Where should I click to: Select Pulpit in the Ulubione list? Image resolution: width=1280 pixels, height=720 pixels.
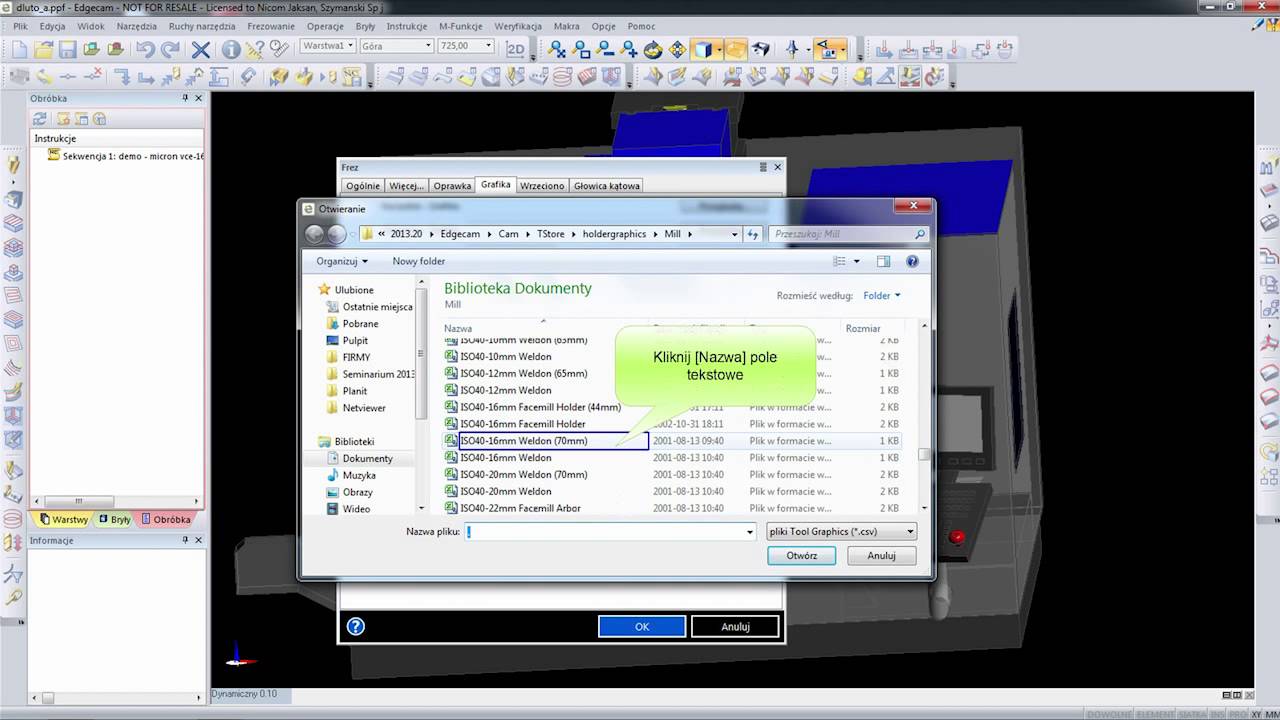click(355, 341)
